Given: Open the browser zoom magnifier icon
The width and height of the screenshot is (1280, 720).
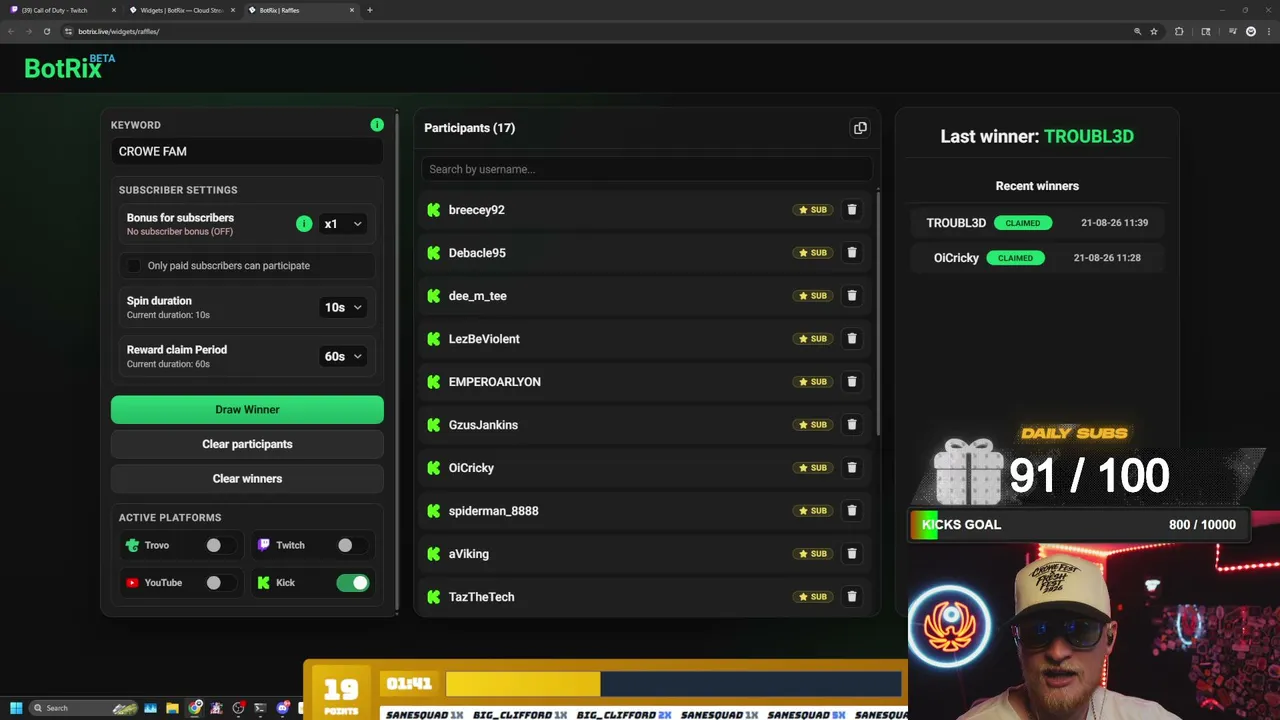Looking at the screenshot, I should tap(1137, 31).
